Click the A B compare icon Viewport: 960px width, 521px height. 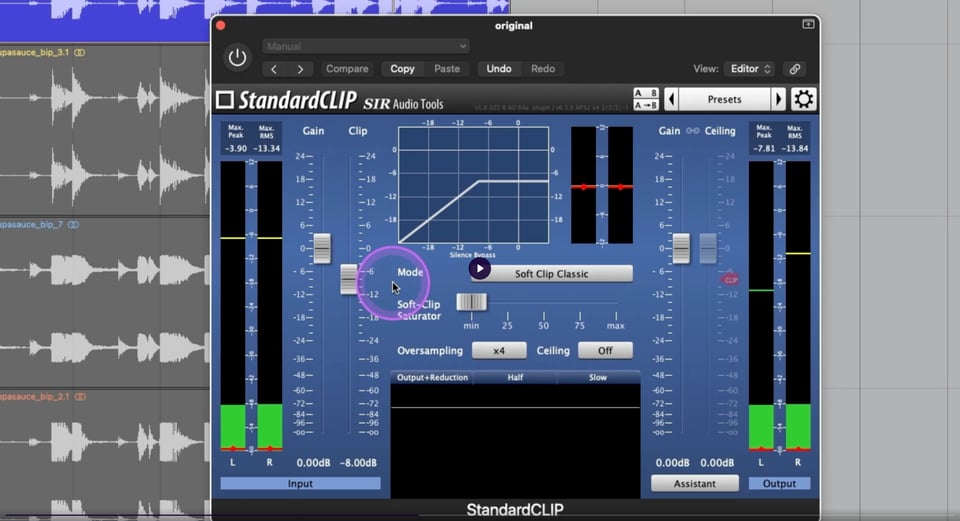click(646, 93)
